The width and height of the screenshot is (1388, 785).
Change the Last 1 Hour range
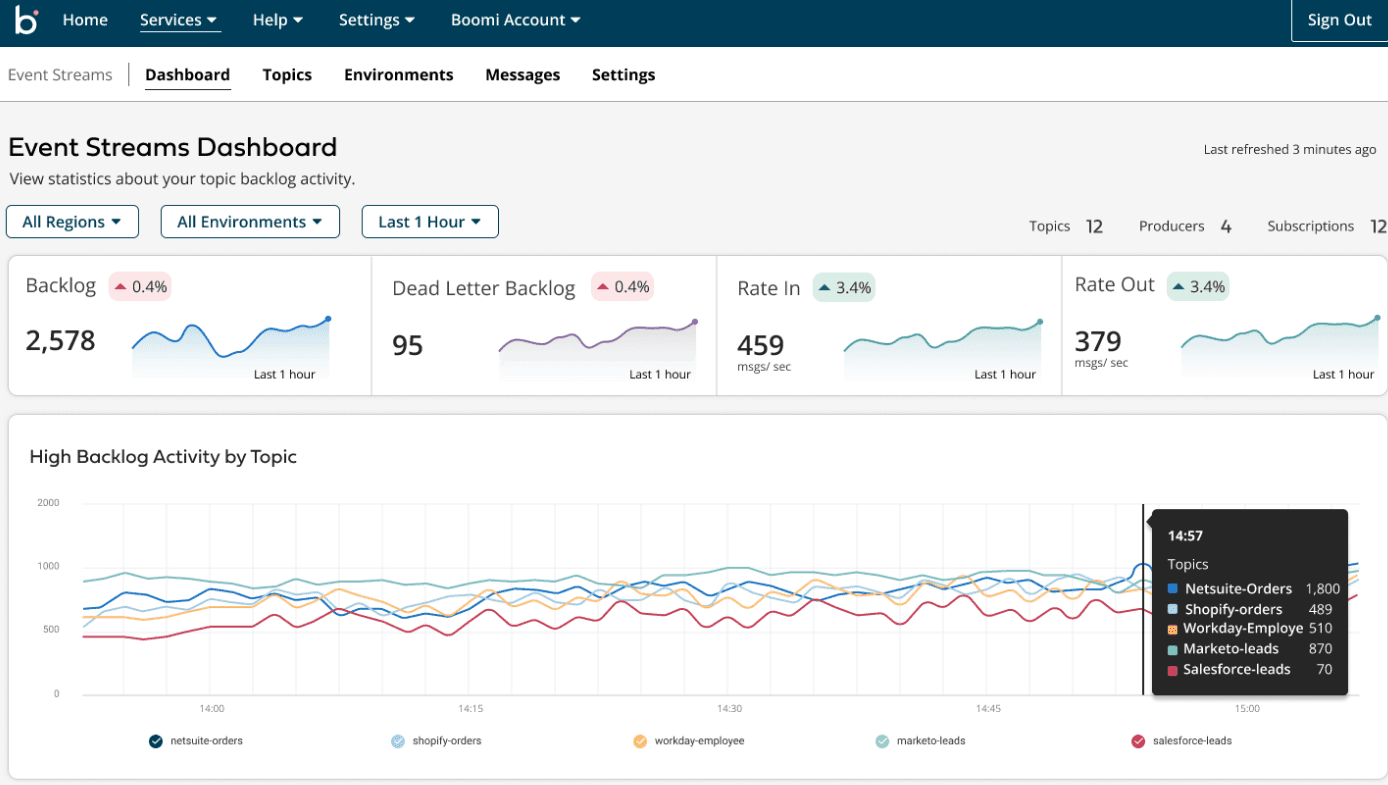430,222
